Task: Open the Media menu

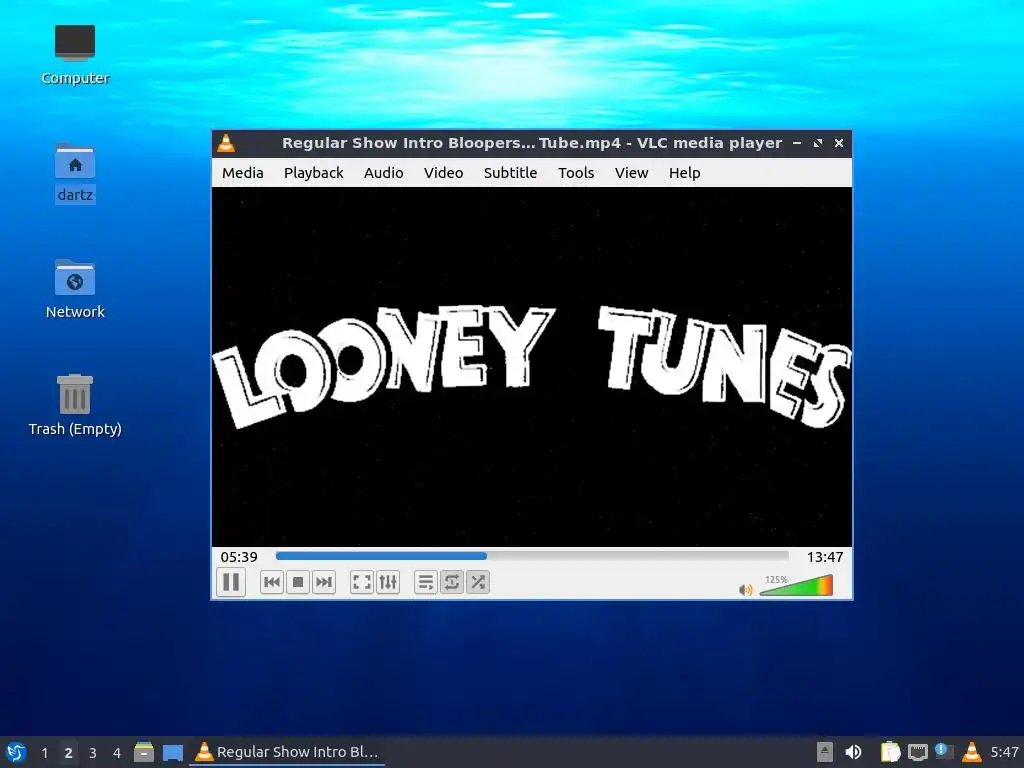Action: pos(242,173)
